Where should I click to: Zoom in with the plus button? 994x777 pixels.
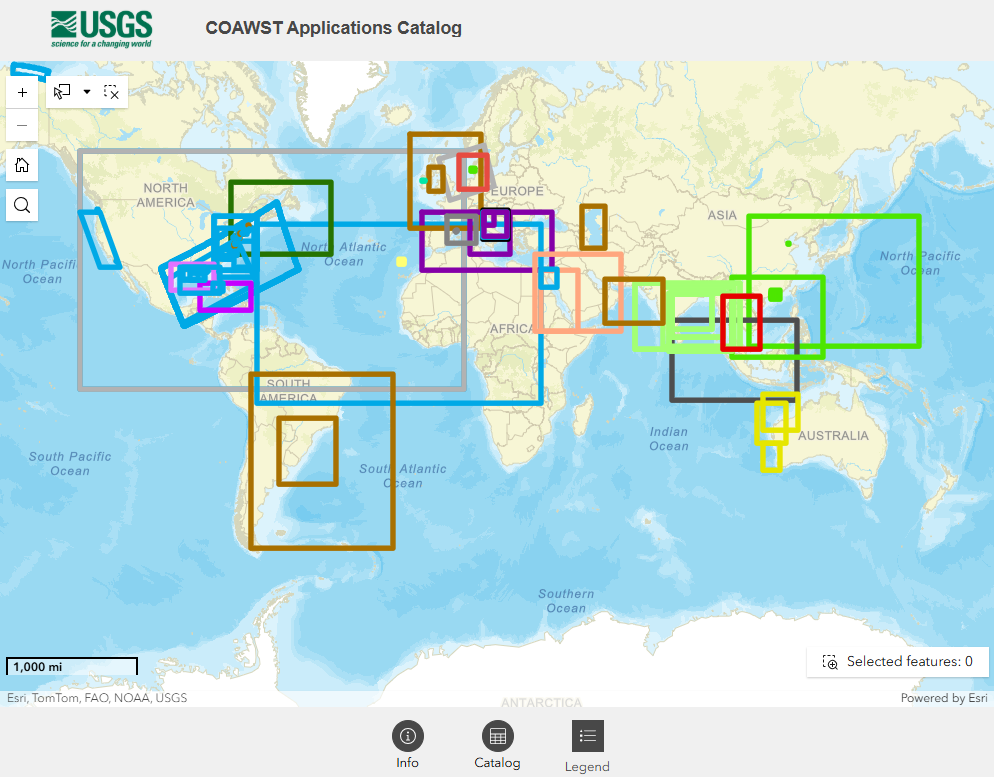pyautogui.click(x=22, y=93)
